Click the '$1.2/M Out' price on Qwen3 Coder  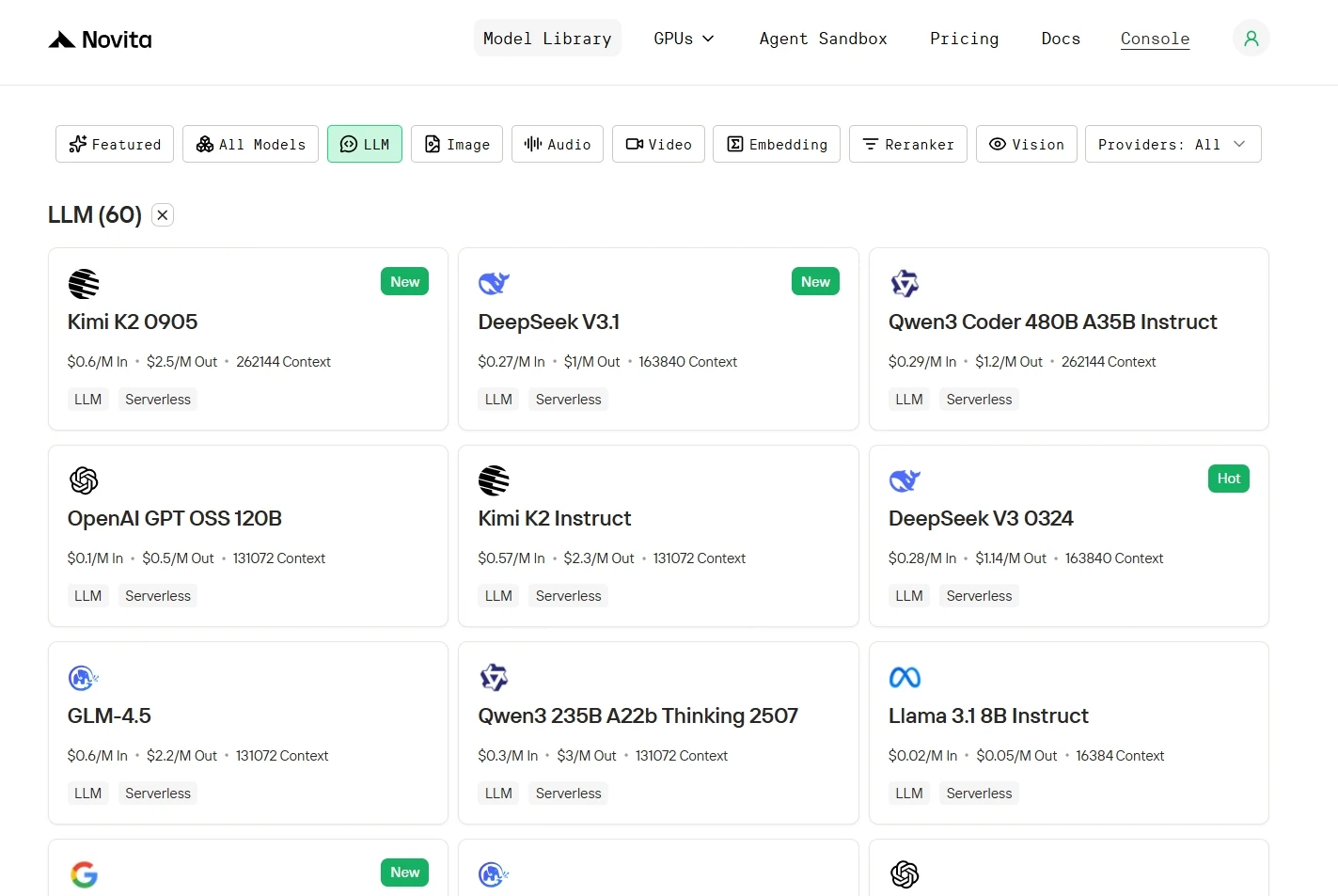pyautogui.click(x=1009, y=362)
